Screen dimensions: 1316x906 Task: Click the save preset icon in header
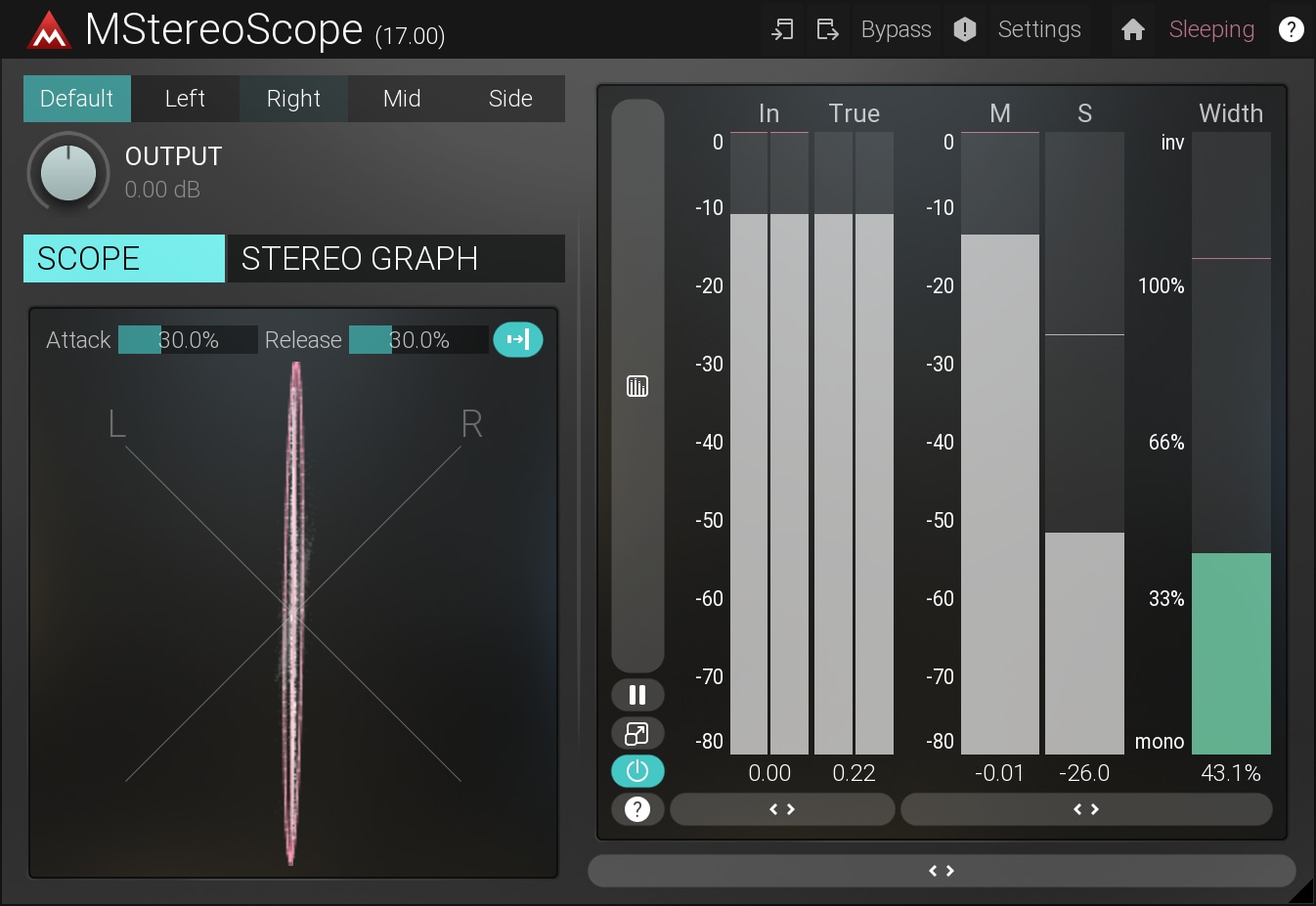[x=827, y=29]
